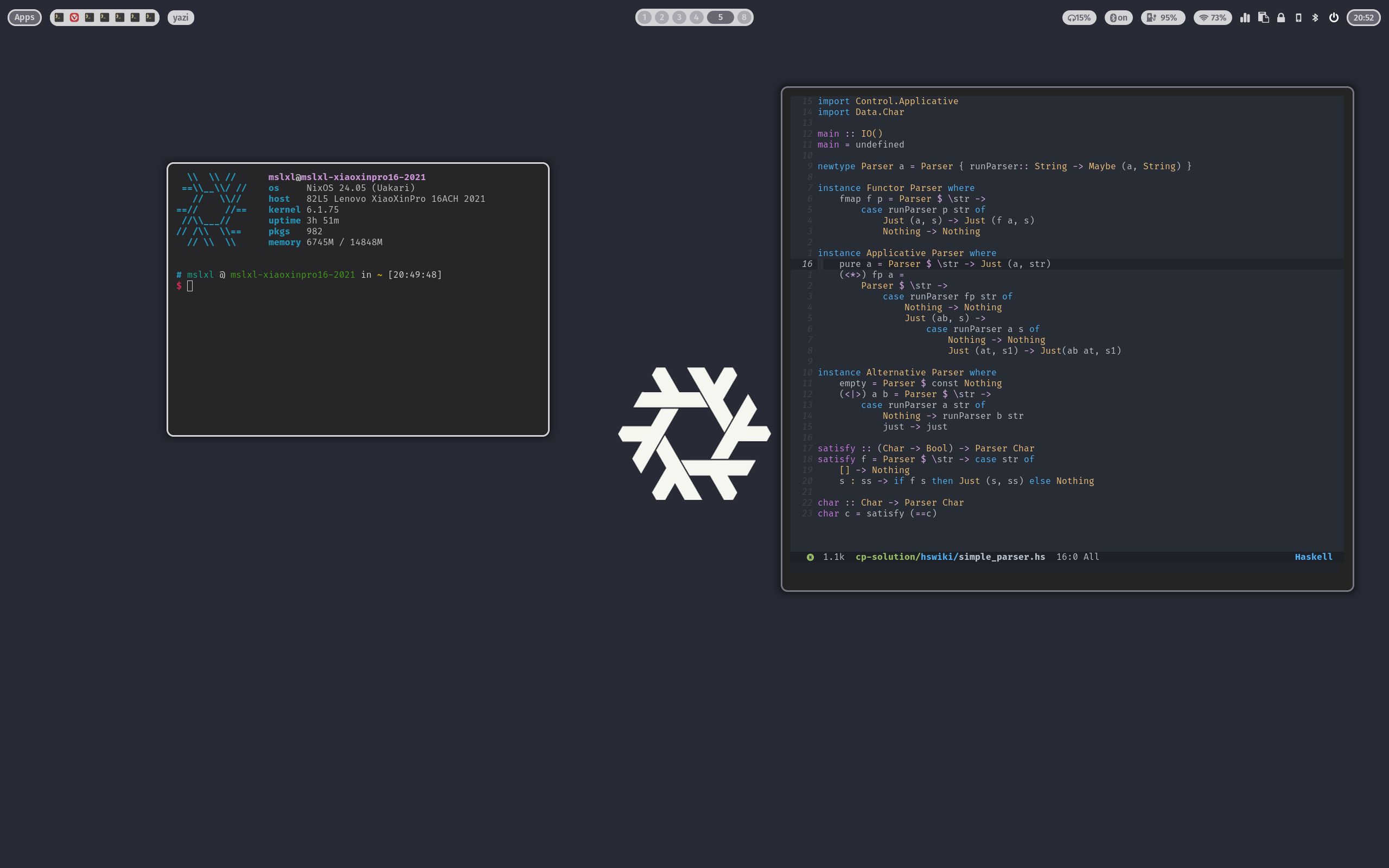Open the Apps launcher menu
Viewport: 1389px width, 868px height.
coord(24,17)
